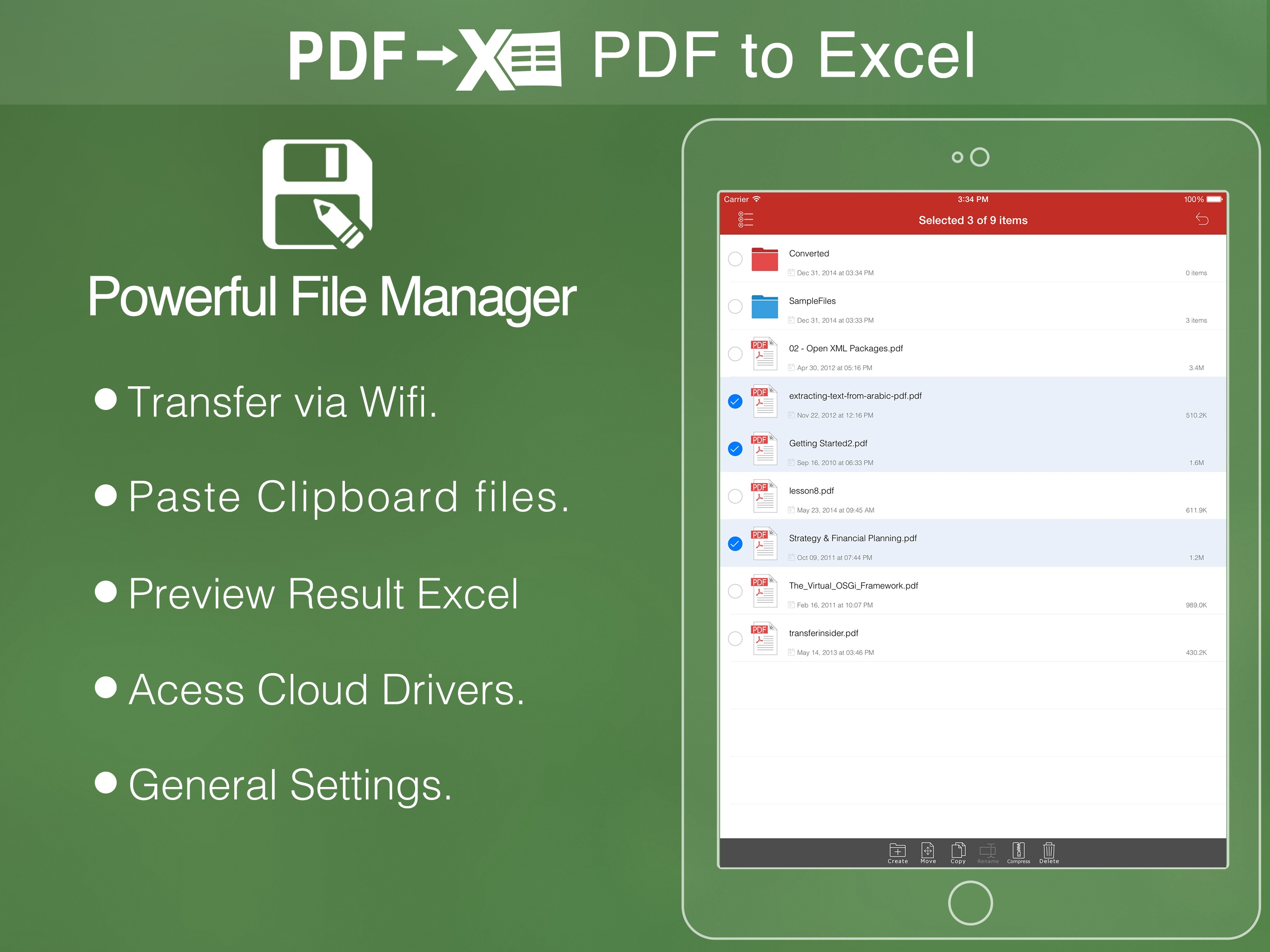The height and width of the screenshot is (952, 1270).
Task: Tap the Move toolbar icon
Action: point(928,853)
